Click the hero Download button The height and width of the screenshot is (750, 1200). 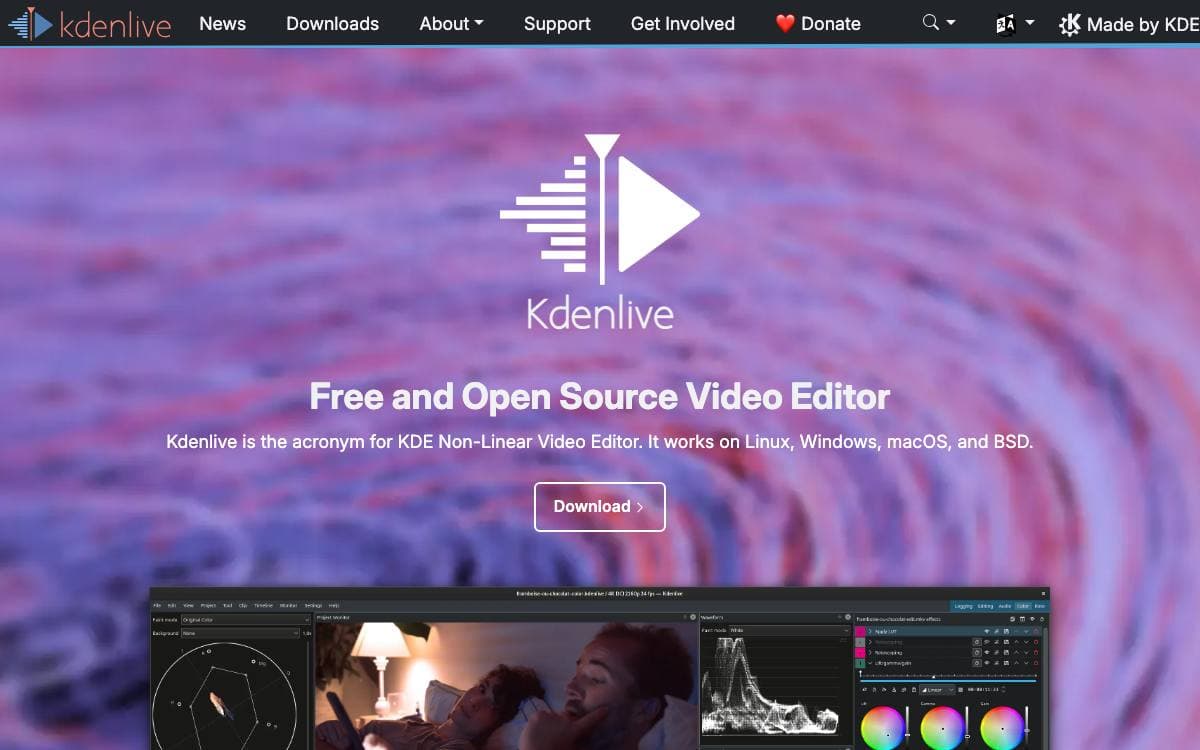click(x=600, y=507)
